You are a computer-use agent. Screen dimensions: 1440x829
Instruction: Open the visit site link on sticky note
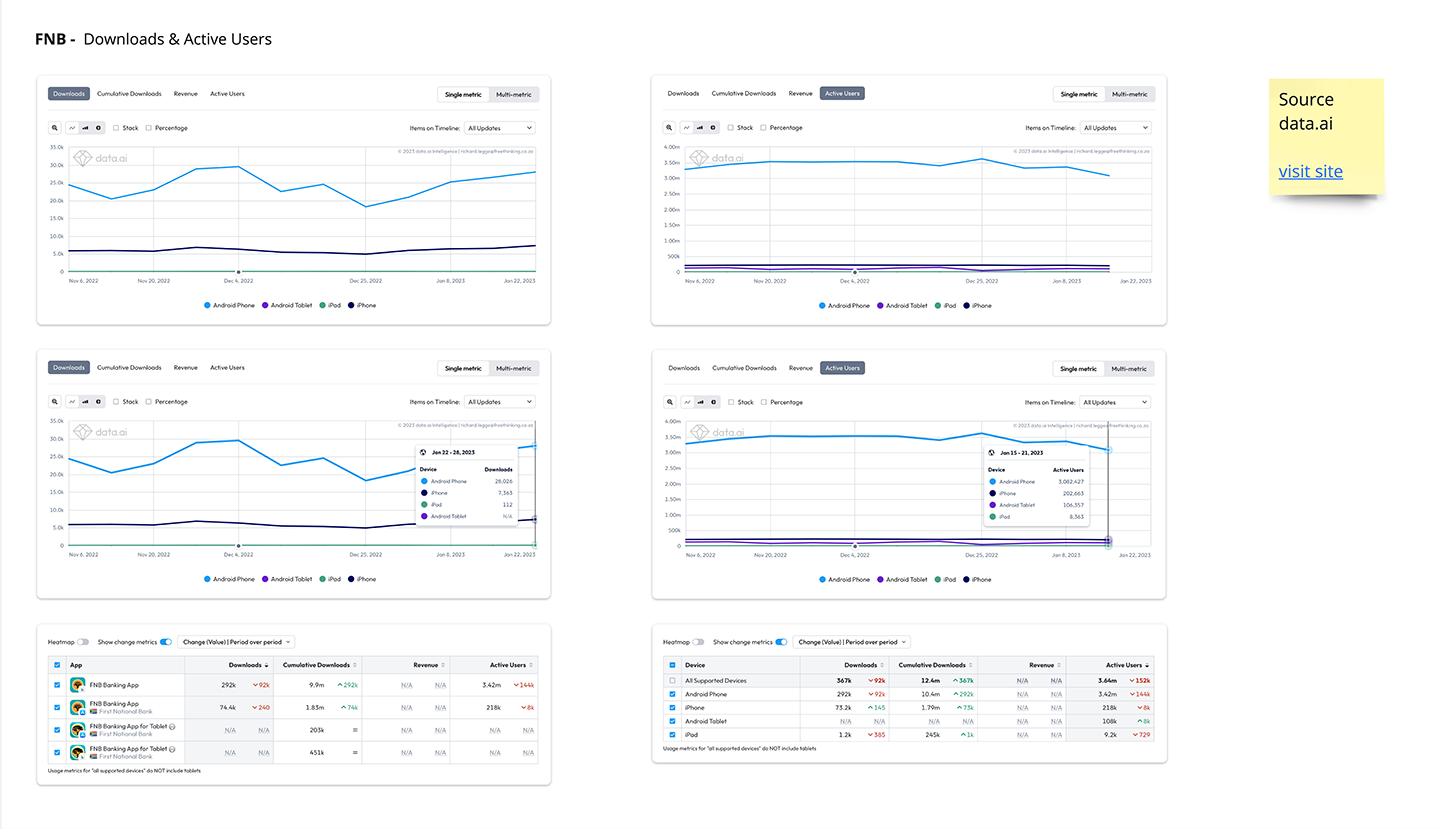coord(1310,172)
